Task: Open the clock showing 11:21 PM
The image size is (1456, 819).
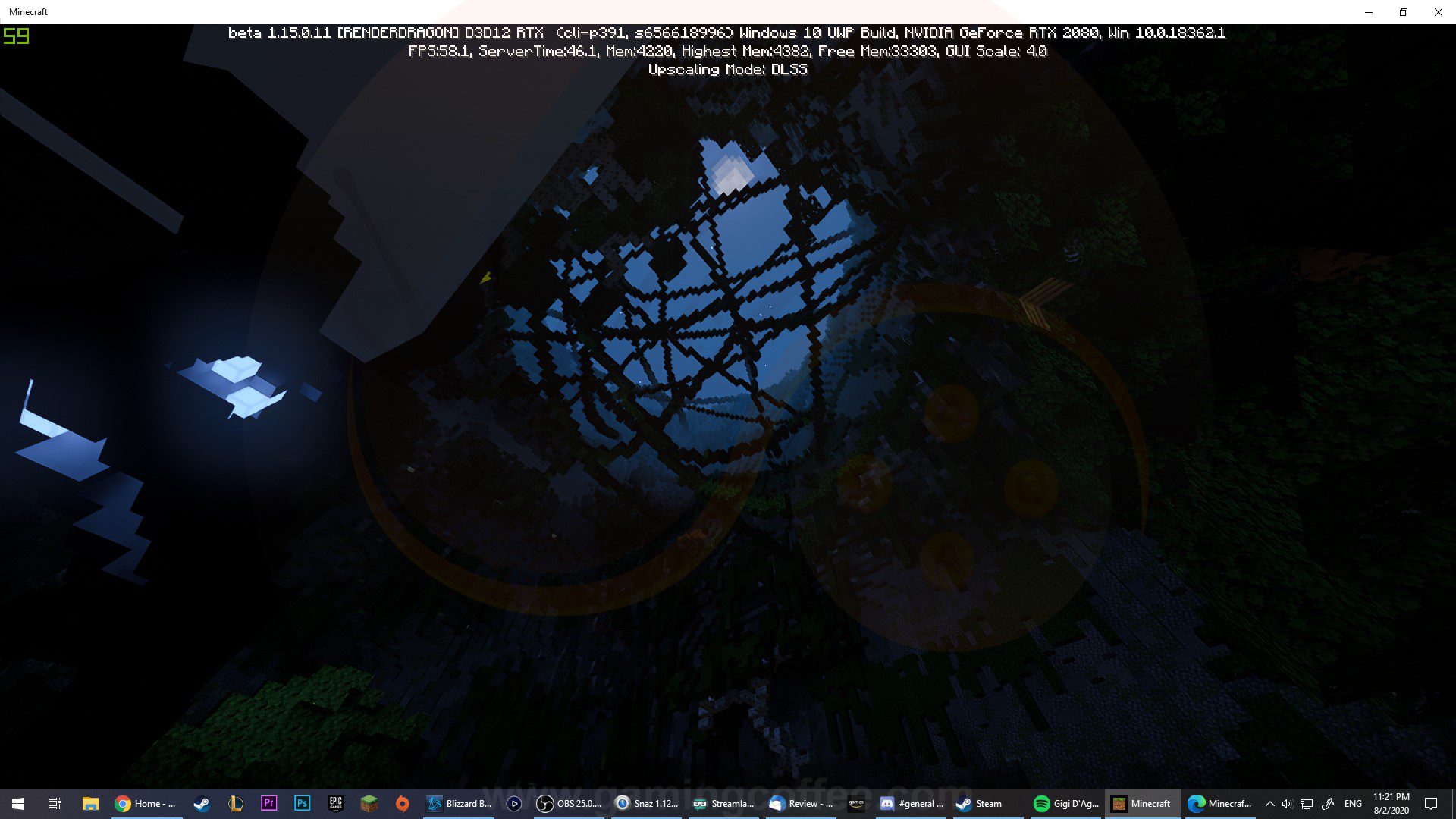Action: [x=1392, y=803]
